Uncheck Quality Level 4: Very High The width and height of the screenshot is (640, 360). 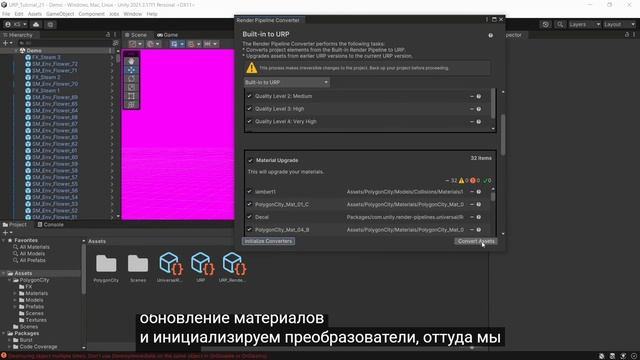click(249, 121)
